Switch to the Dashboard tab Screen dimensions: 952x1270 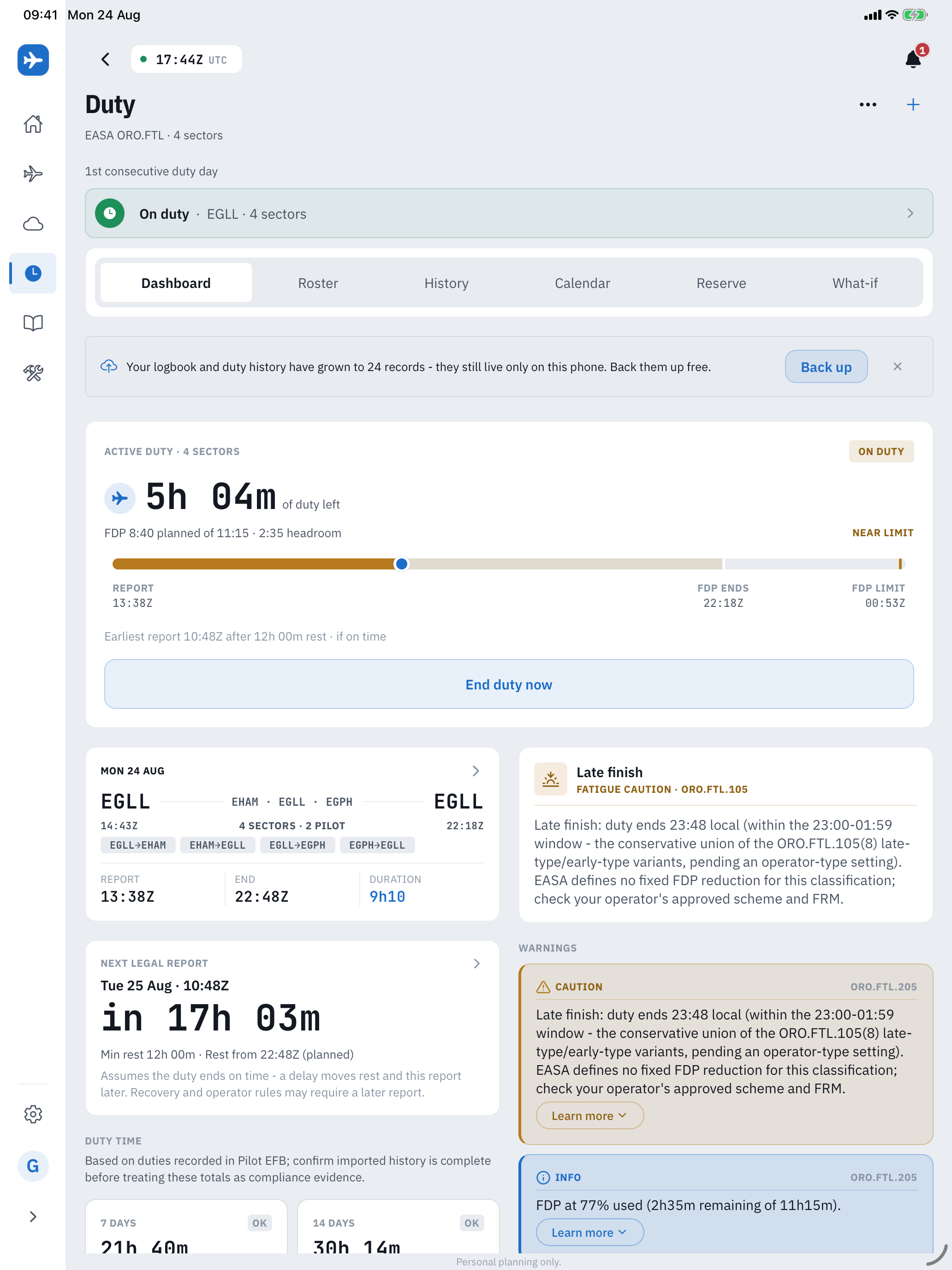coord(176,283)
